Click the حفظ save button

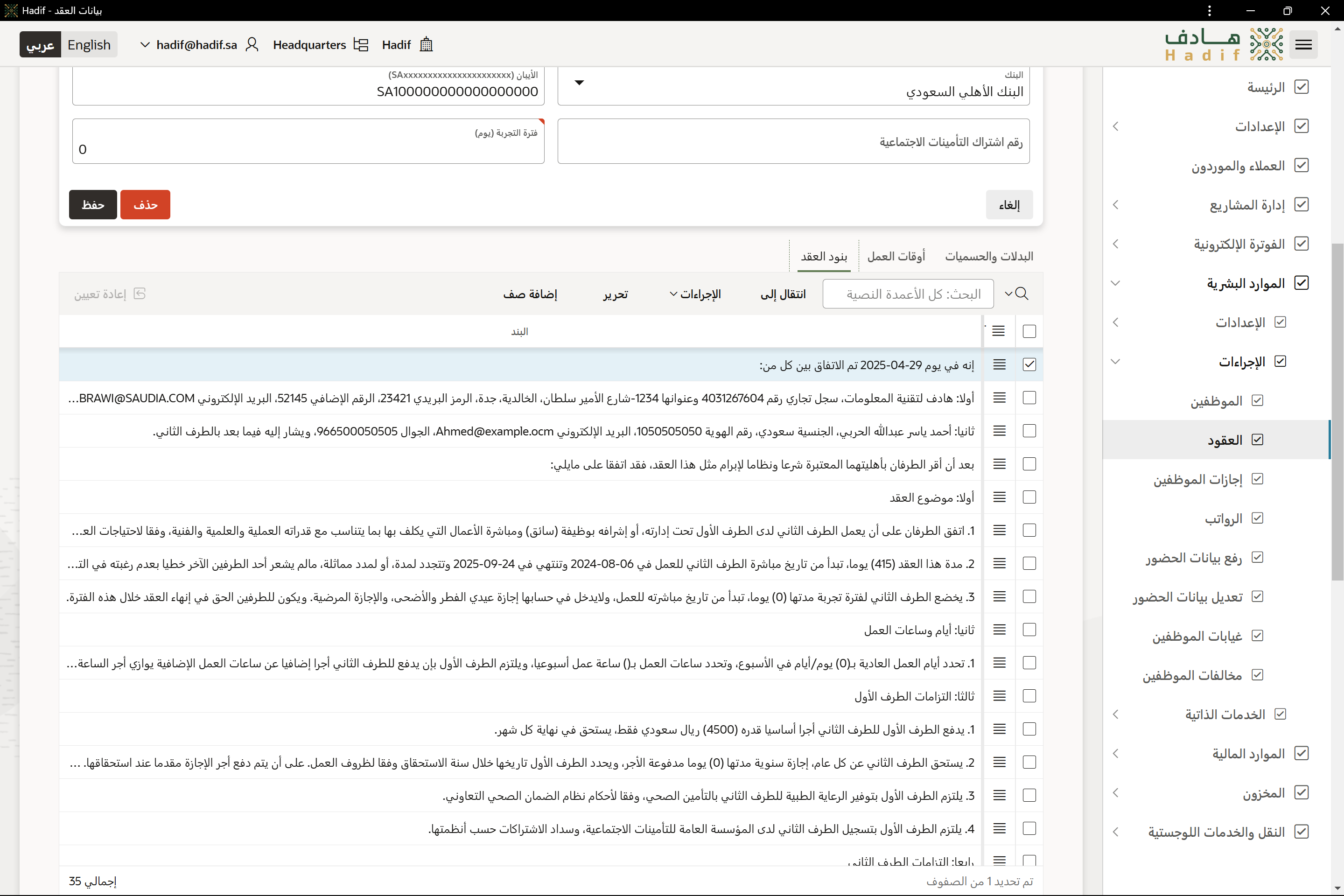(x=93, y=204)
